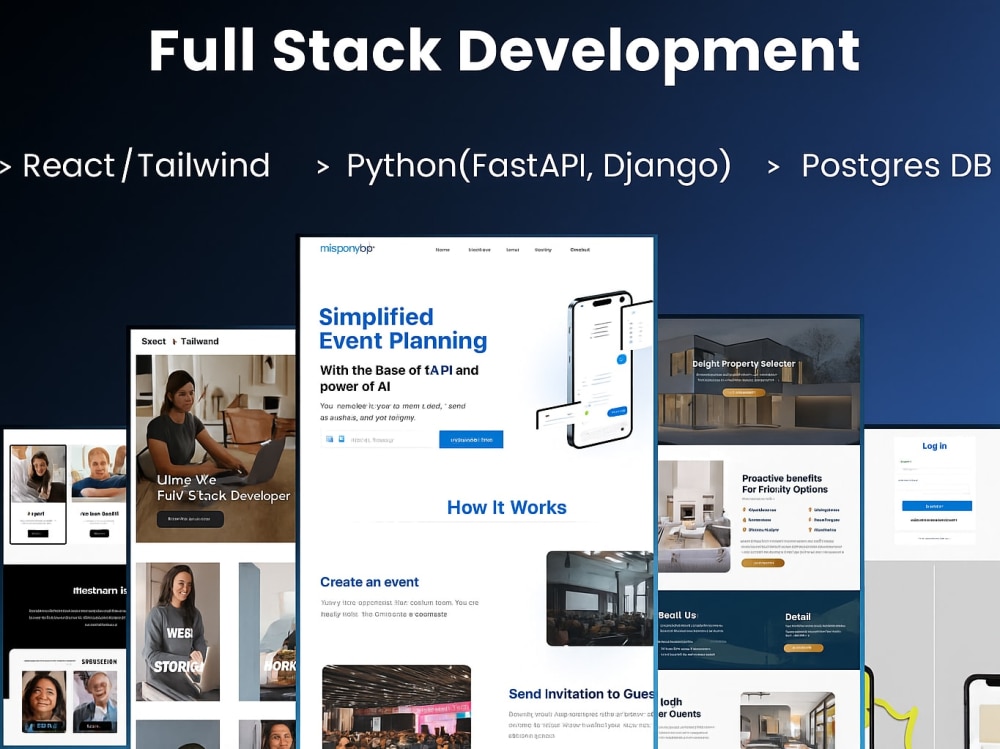Click the password input on the Log in form

coord(936,488)
